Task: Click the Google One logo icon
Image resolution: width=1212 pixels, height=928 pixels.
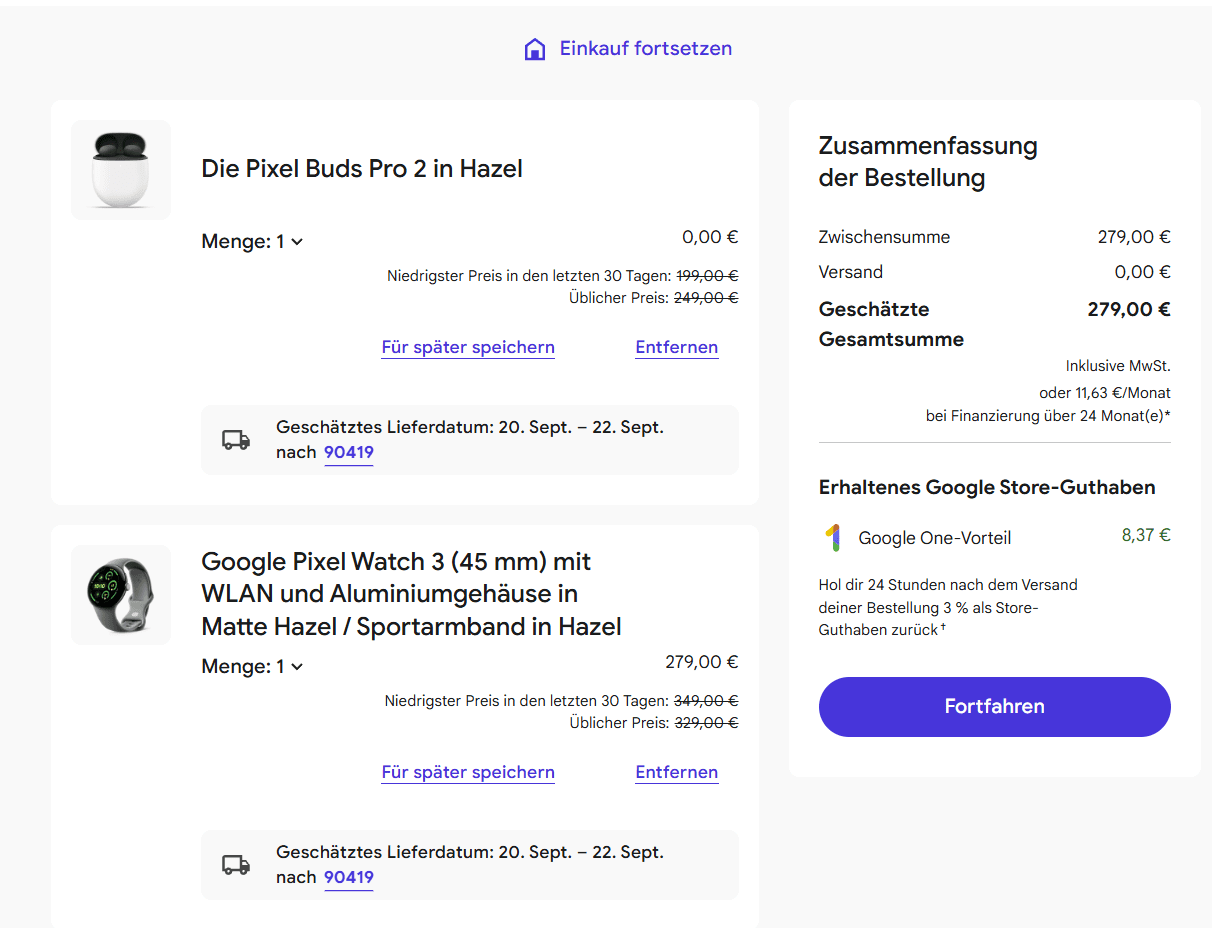Action: 832,538
